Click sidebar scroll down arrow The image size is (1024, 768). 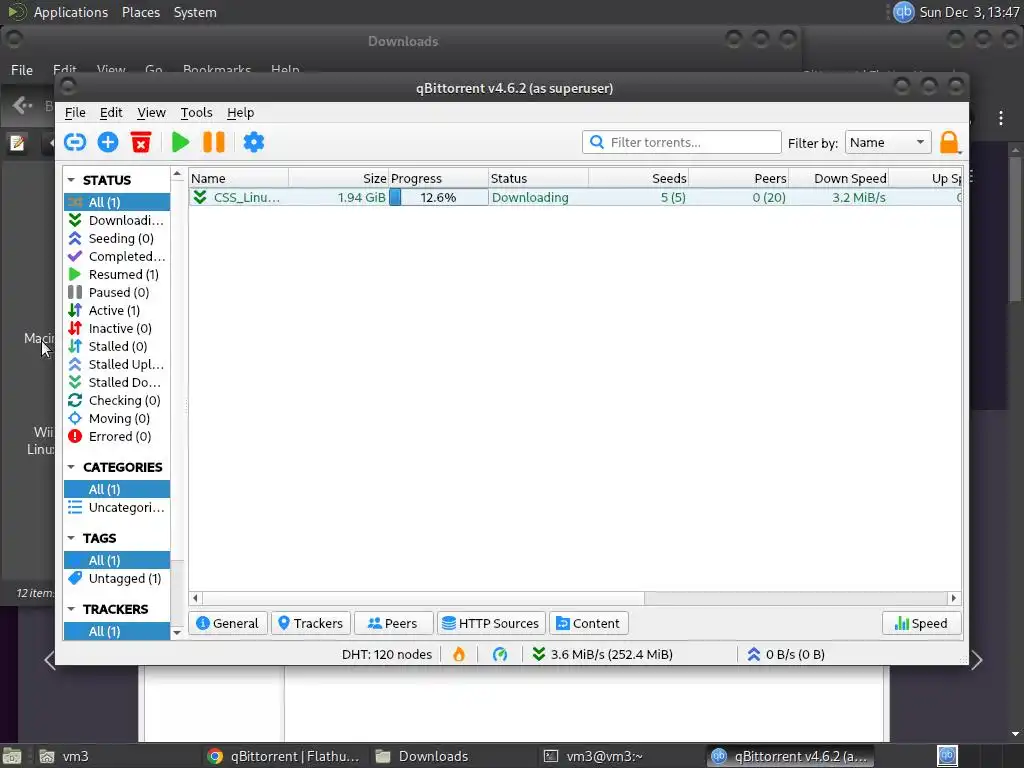coord(177,632)
